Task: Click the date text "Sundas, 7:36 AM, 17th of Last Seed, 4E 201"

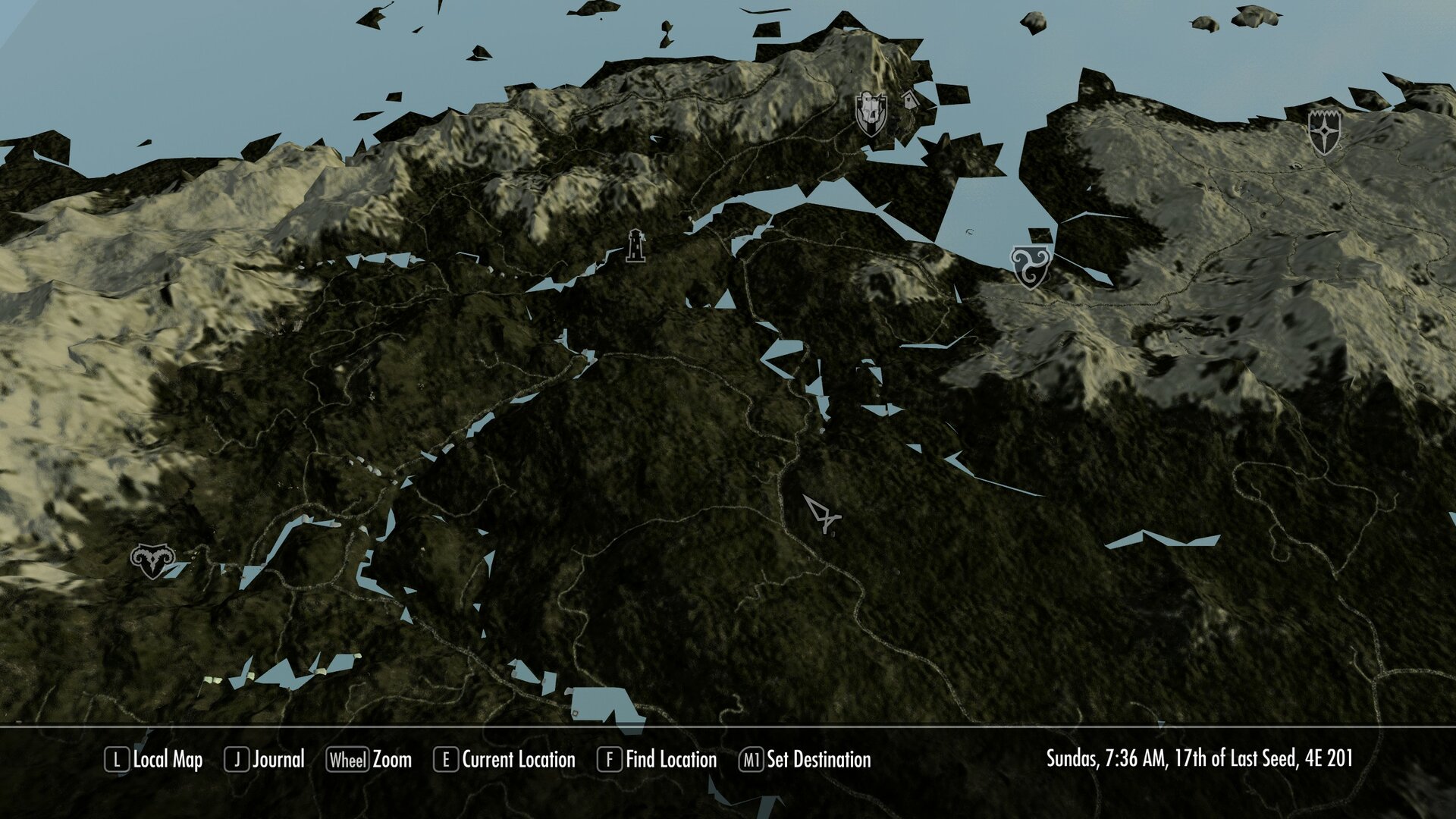Action: click(1200, 758)
